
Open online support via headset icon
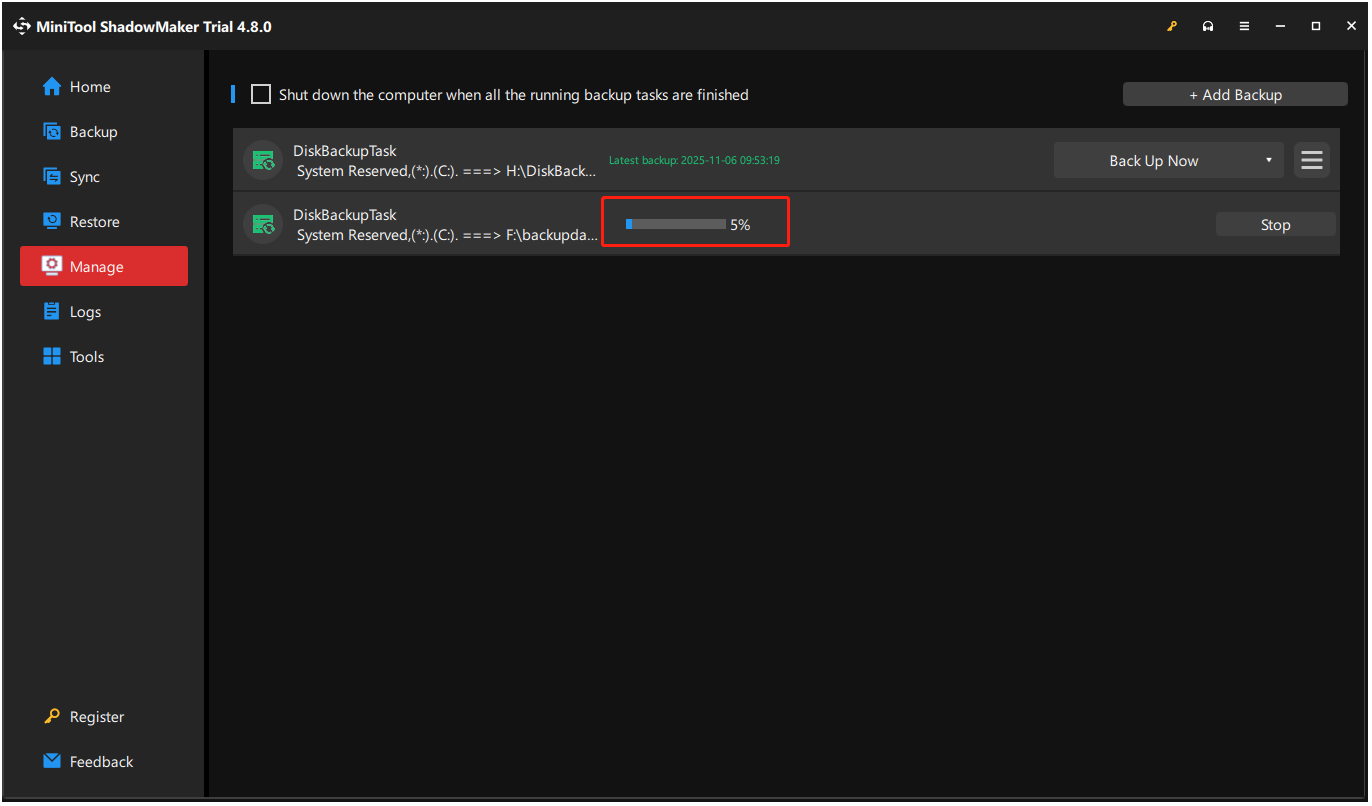click(x=1208, y=26)
